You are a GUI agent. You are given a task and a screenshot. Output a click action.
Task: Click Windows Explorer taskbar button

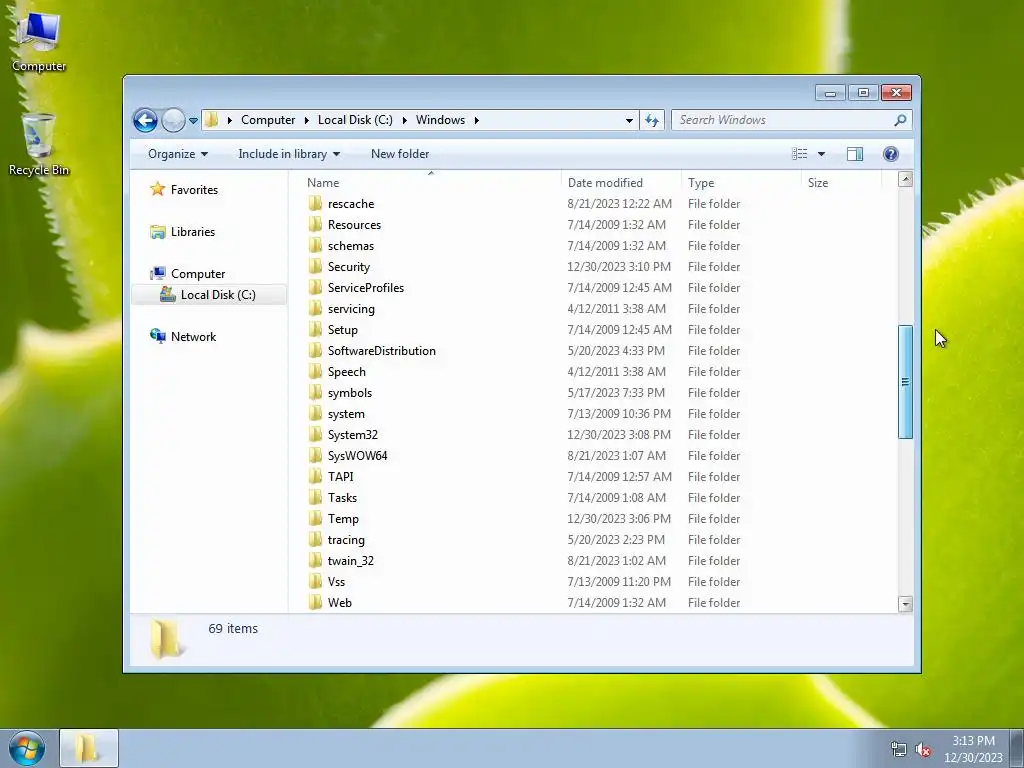(89, 748)
